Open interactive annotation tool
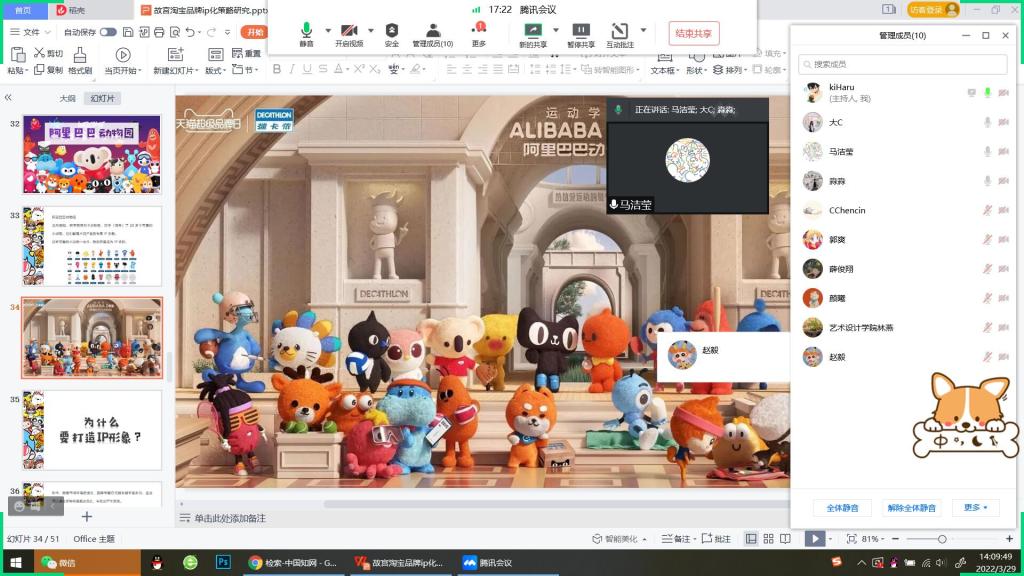The height and width of the screenshot is (576, 1024). pos(619,34)
